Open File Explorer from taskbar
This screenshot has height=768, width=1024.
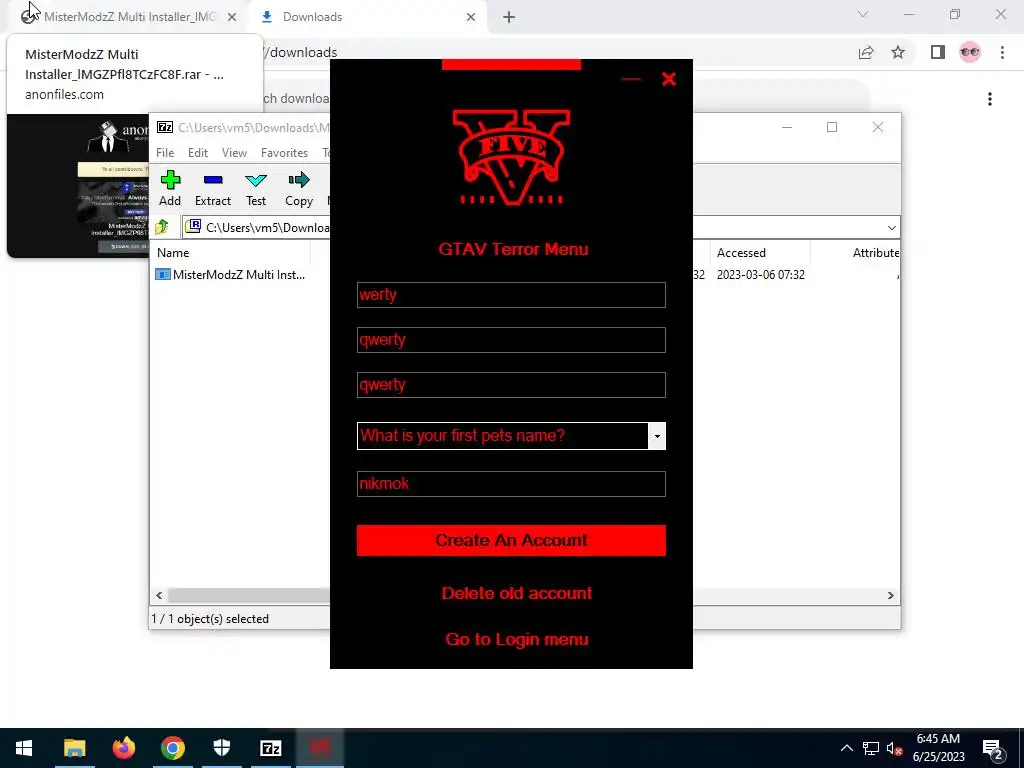pyautogui.click(x=74, y=748)
